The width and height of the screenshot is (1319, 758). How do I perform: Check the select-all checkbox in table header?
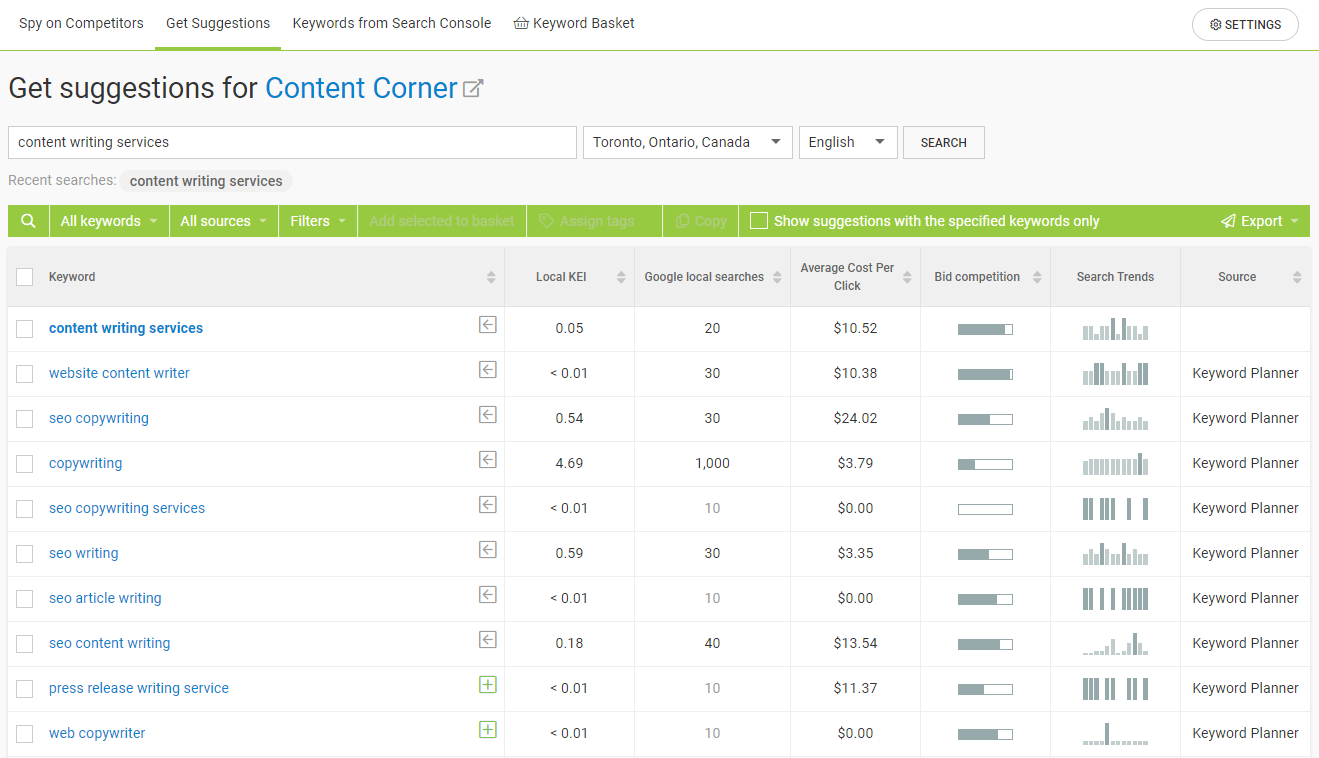pyautogui.click(x=25, y=276)
